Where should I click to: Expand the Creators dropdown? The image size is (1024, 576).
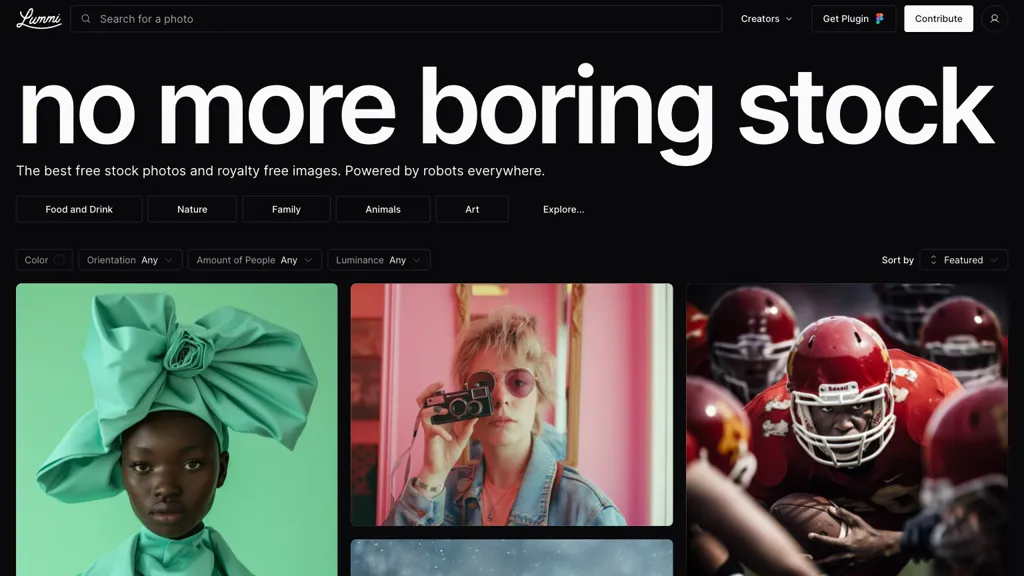(766, 19)
